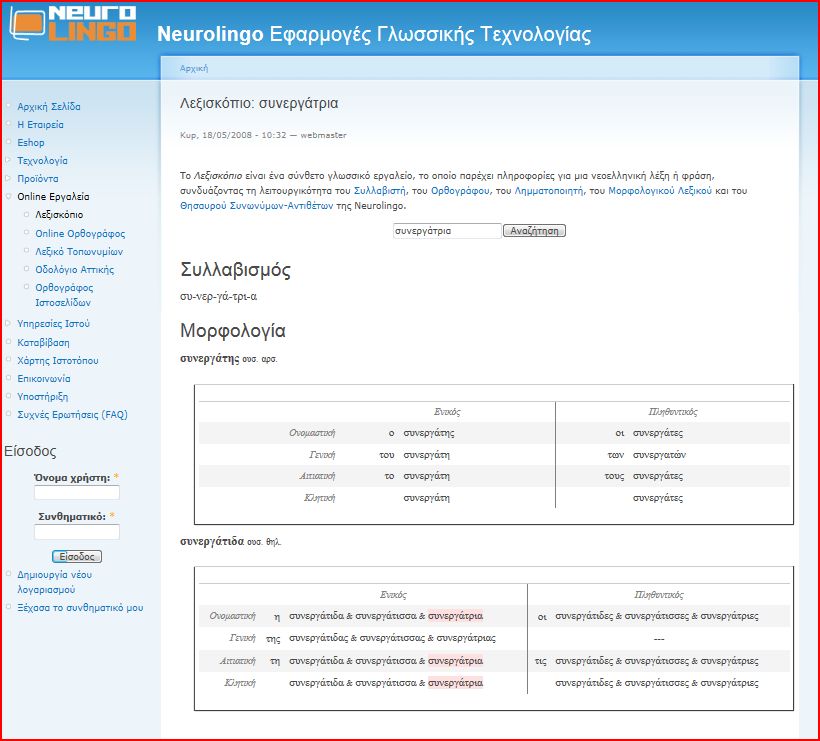Image resolution: width=820 pixels, height=741 pixels.
Task: Click the lemma συνεργάτης above first table
Action: (x=210, y=359)
